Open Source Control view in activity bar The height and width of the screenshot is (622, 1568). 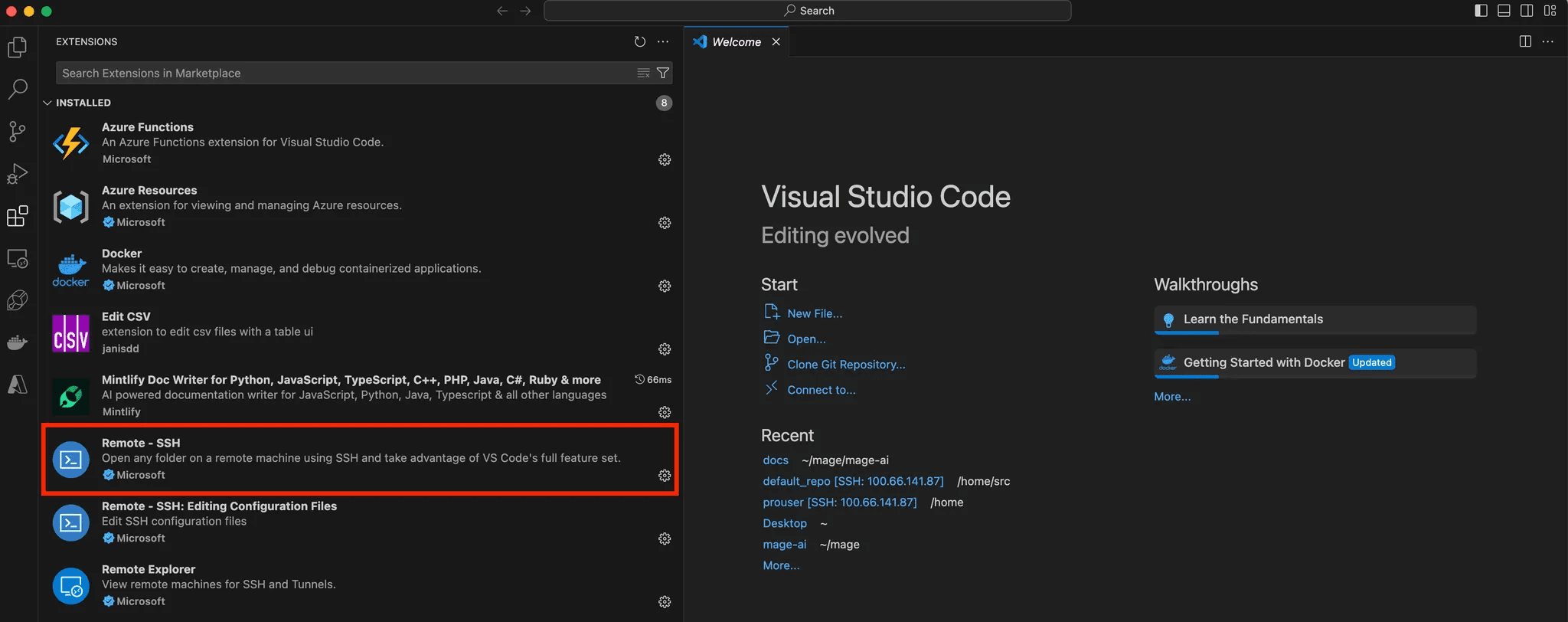point(17,131)
